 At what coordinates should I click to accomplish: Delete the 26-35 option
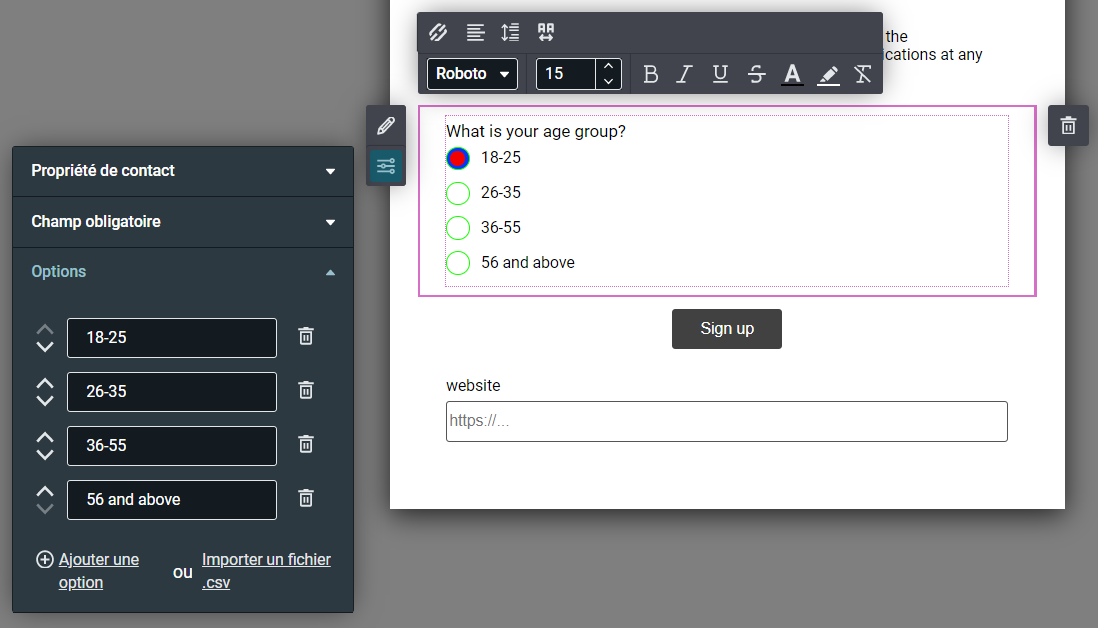306,391
